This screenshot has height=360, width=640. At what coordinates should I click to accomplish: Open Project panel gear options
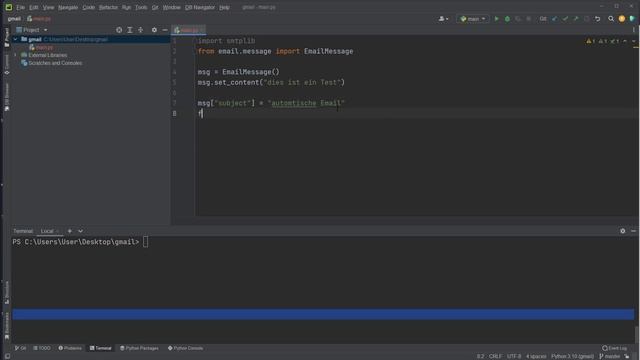154,30
